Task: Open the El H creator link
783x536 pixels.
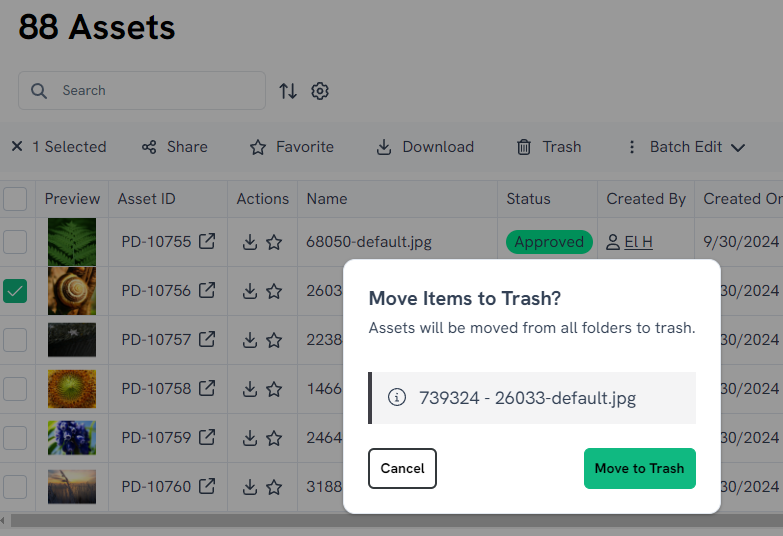Action: click(638, 242)
